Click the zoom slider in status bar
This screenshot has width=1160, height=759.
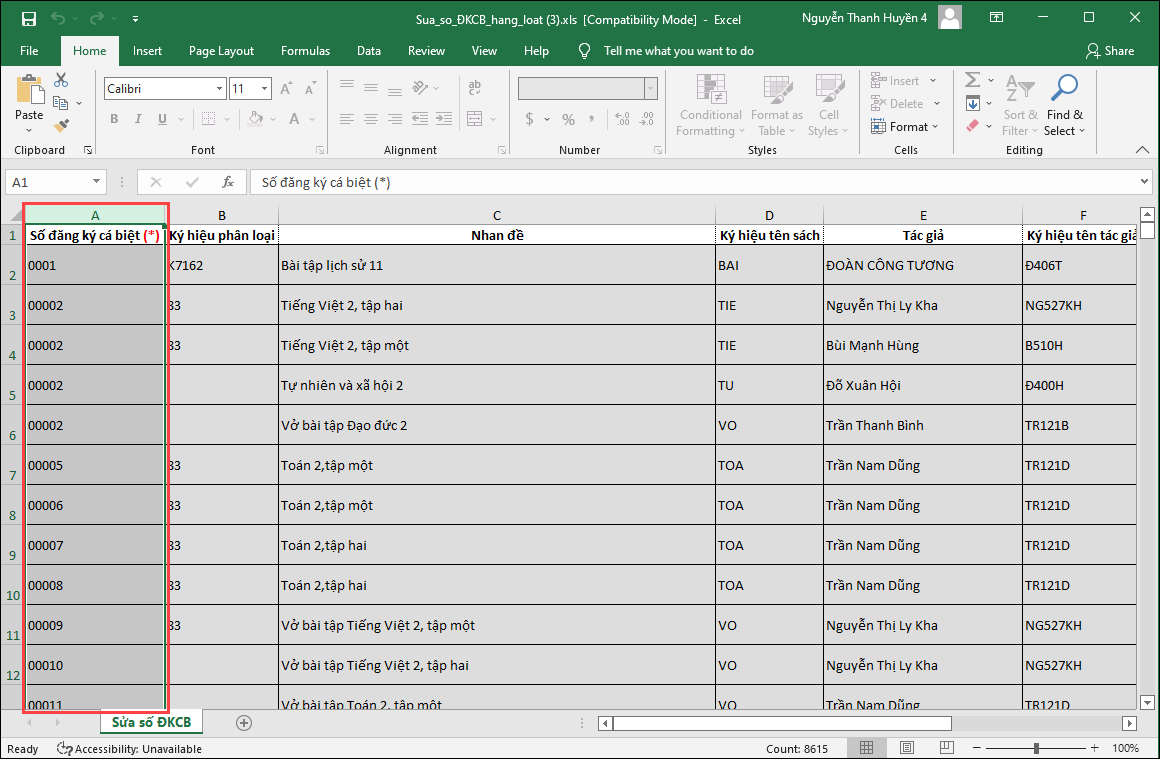1036,748
